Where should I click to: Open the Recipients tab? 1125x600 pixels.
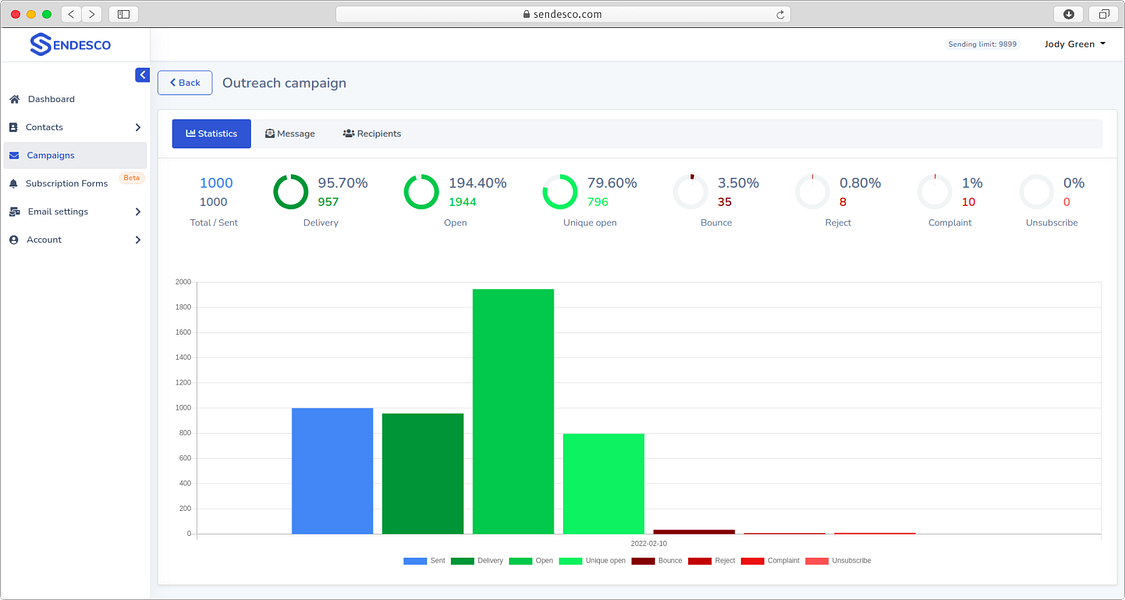click(x=372, y=133)
